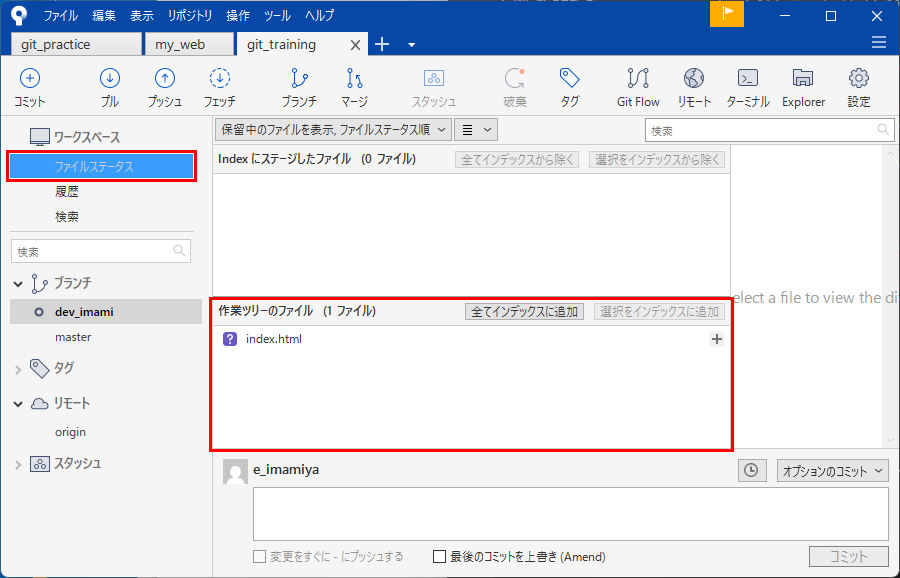This screenshot has height=578, width=900.
Task: Click the Push (プッシュ) toolbar icon
Action: pos(165,87)
